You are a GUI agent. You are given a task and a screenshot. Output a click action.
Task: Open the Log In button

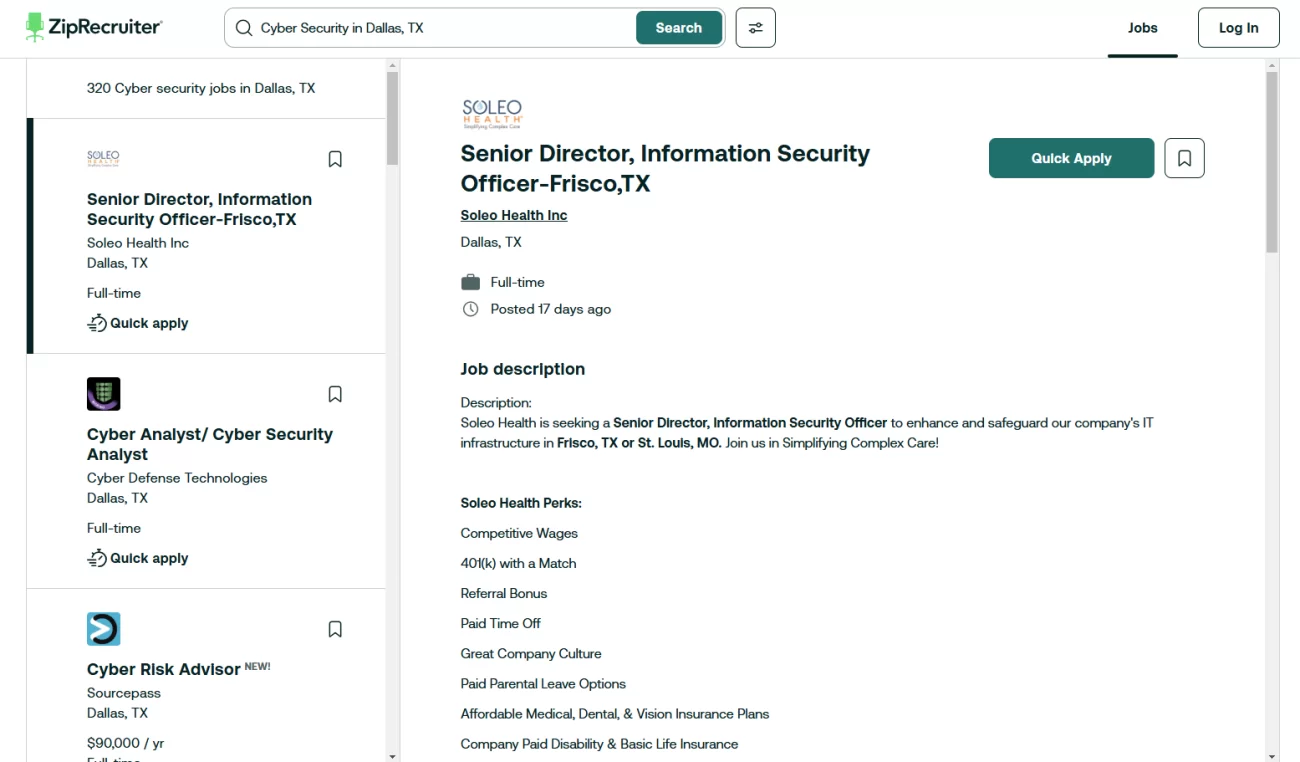point(1238,28)
